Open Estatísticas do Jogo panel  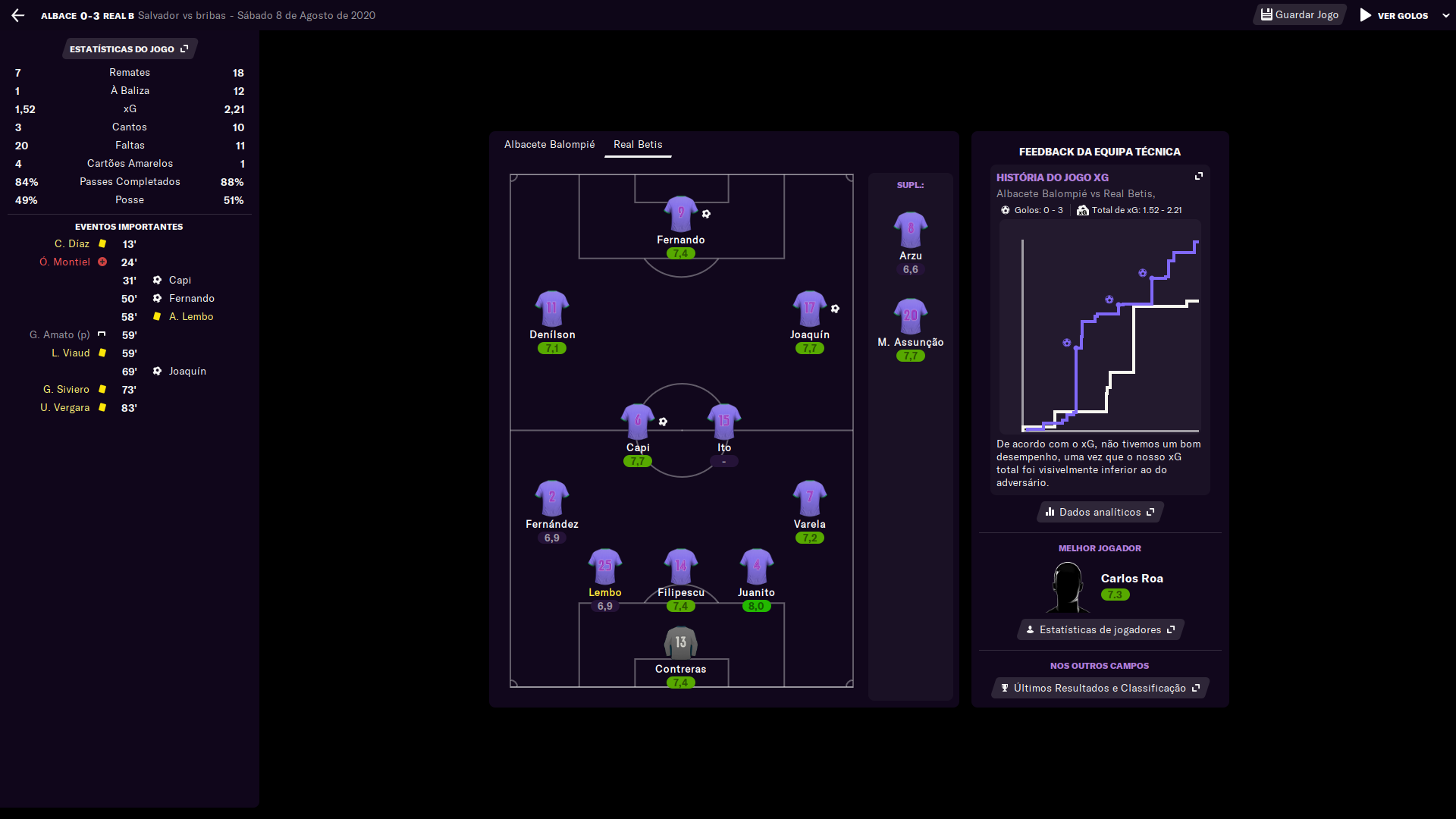coord(129,49)
